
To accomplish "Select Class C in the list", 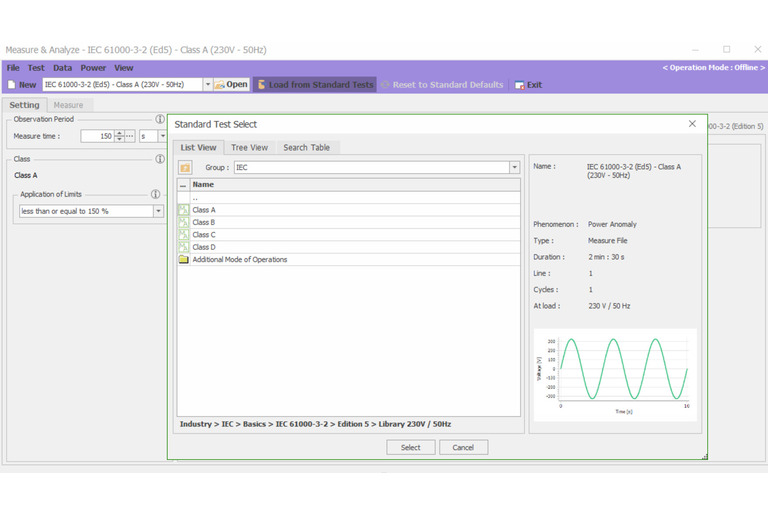I will (349, 235).
